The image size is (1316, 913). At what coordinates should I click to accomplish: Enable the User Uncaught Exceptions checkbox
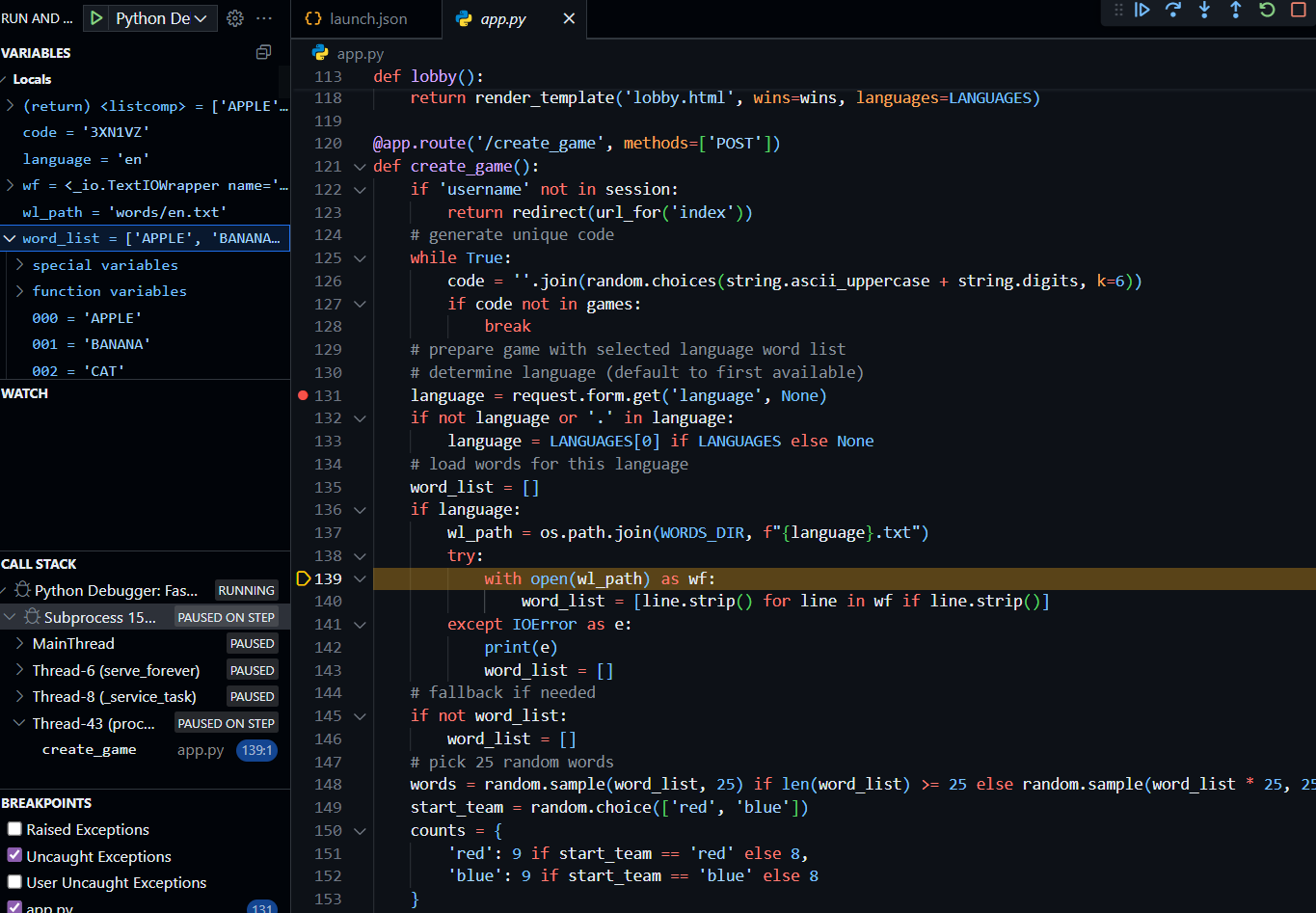point(14,882)
